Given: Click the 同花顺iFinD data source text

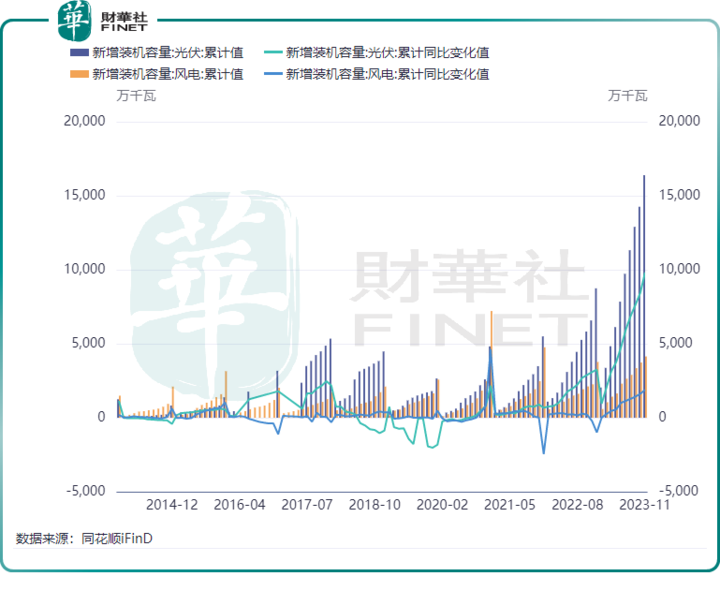Looking at the screenshot, I should (x=118, y=539).
